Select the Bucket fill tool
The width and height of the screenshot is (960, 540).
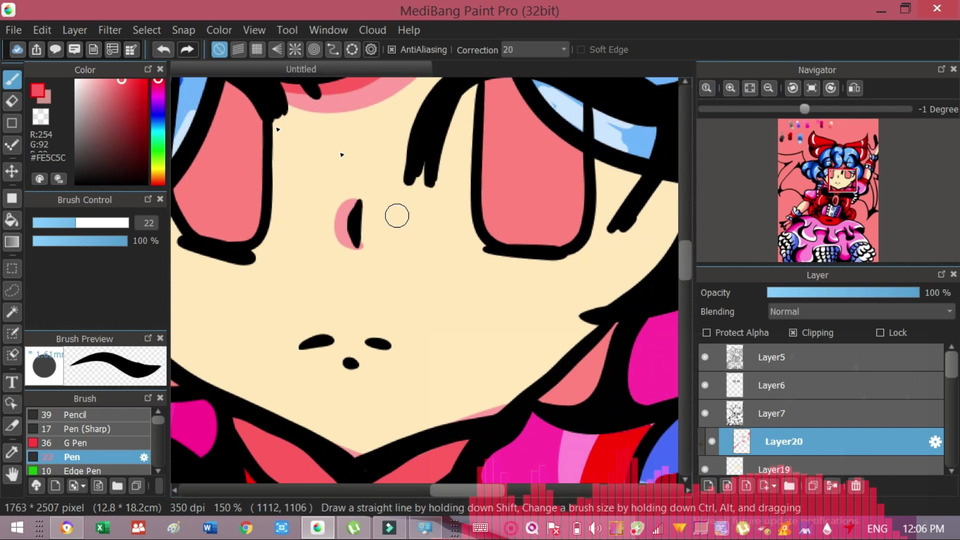coord(12,220)
